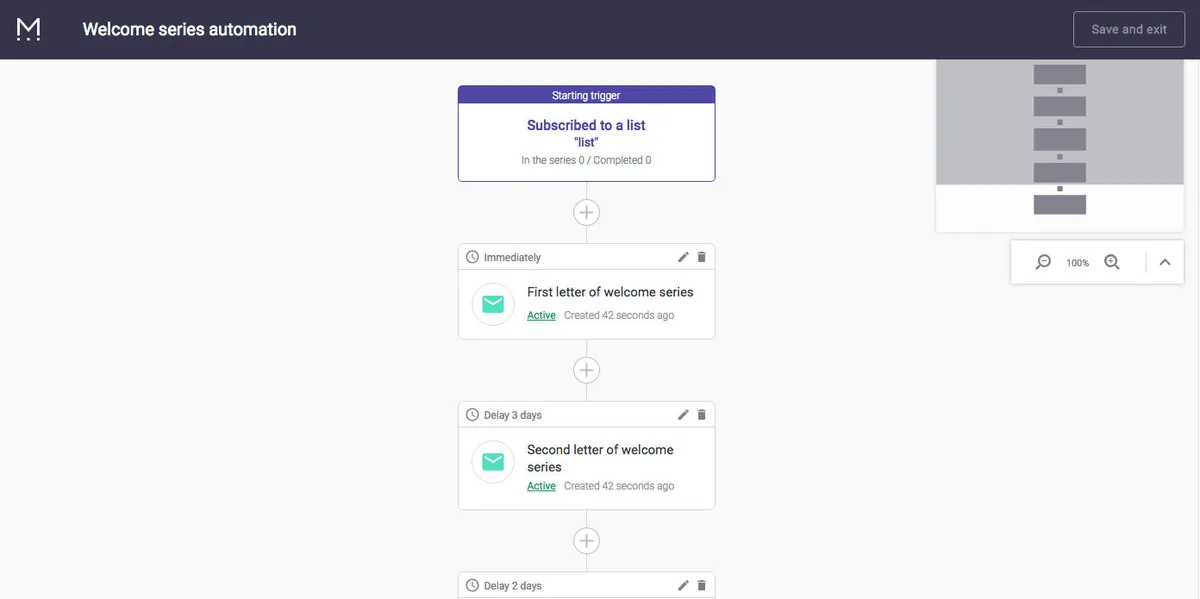Viewport: 1200px width, 599px height.
Task: Edit the Delay 2 days step
Action: coord(684,586)
